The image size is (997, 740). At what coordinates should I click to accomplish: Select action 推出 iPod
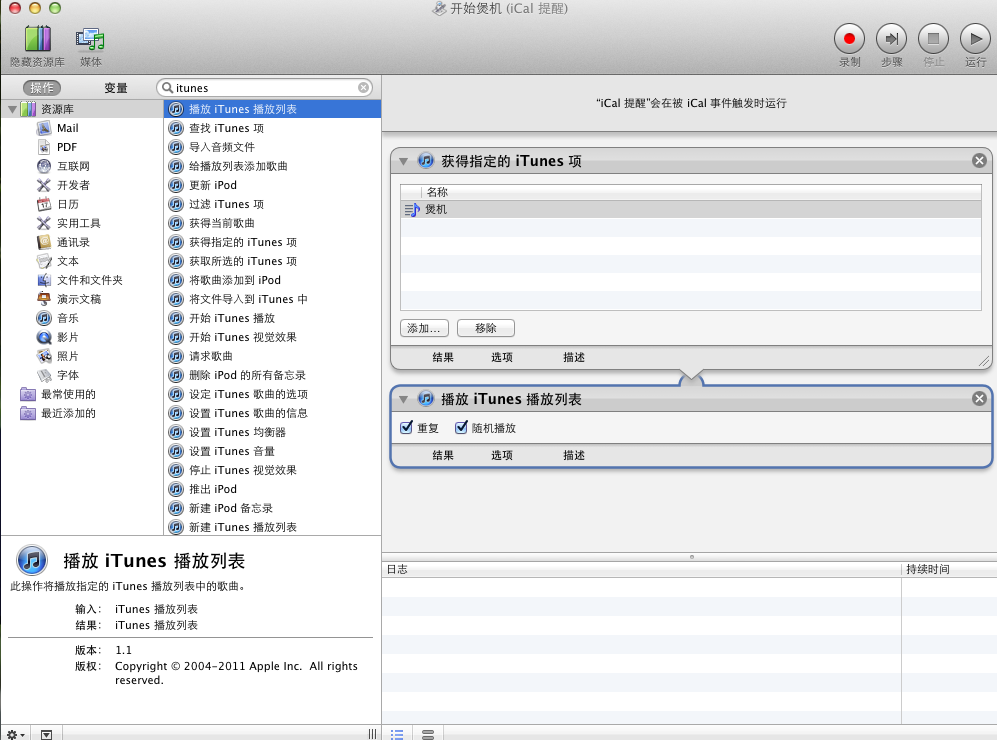click(x=273, y=489)
